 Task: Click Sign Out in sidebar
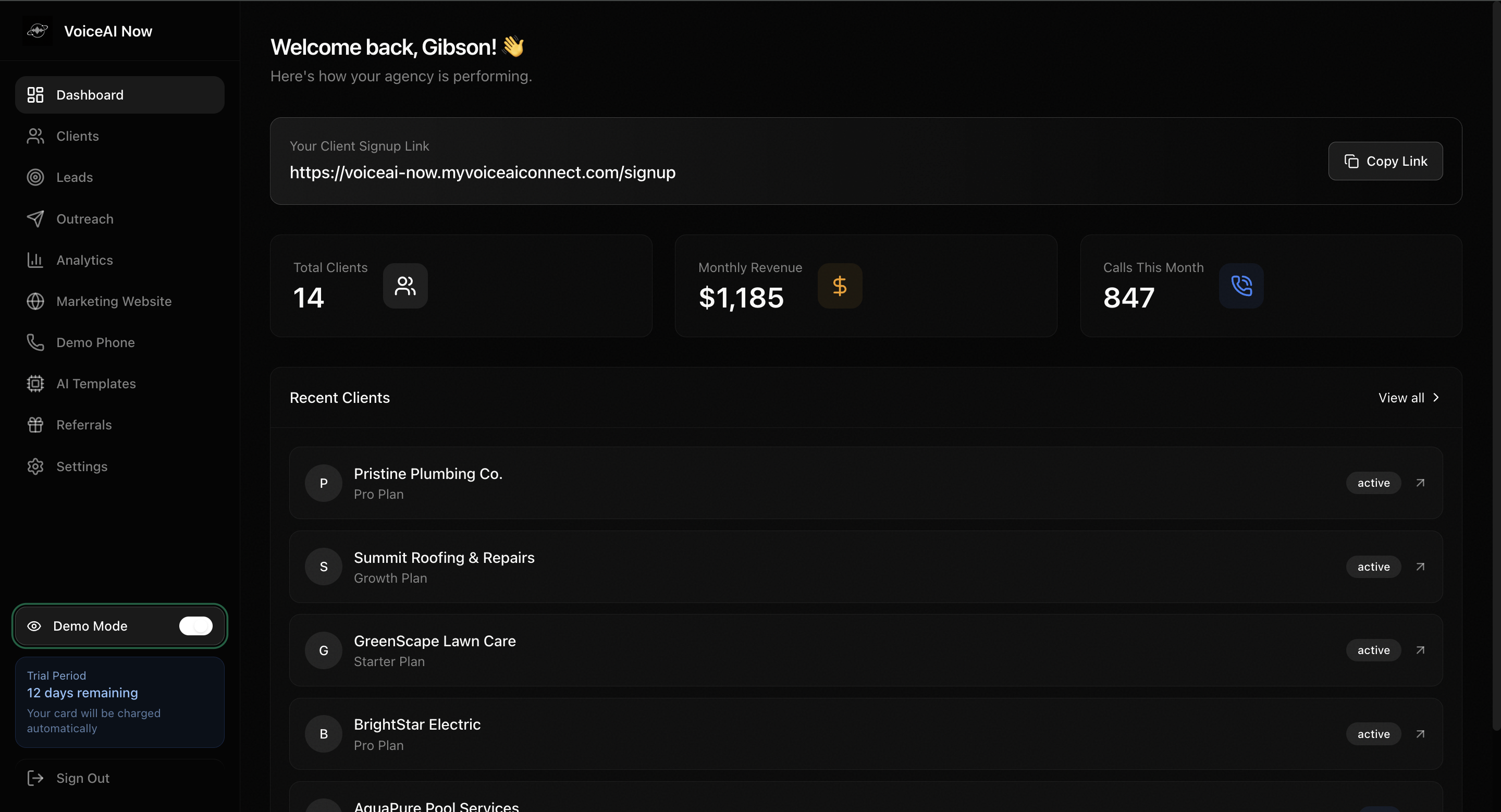click(82, 778)
